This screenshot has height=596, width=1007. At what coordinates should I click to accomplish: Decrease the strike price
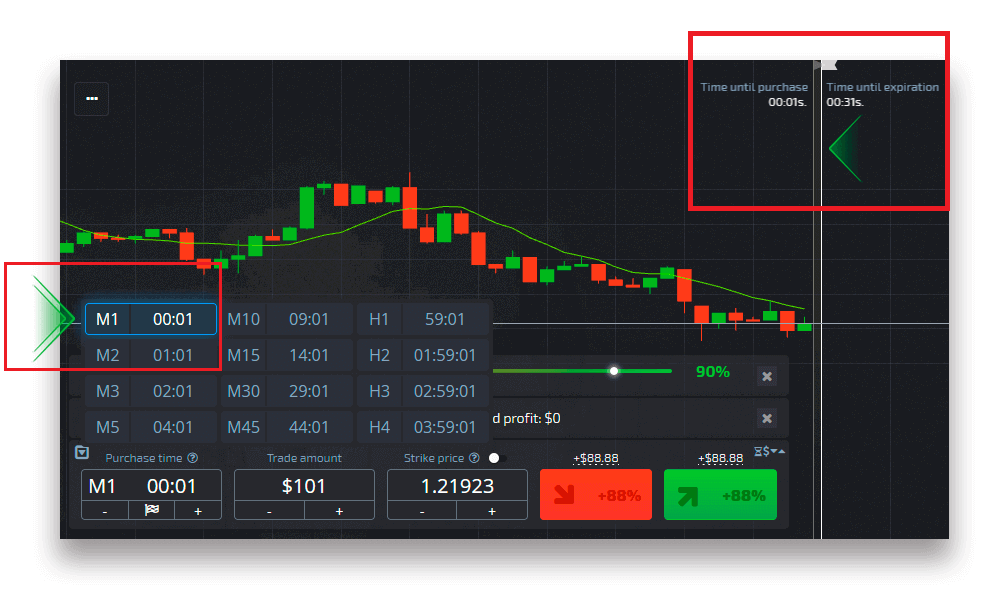click(x=422, y=511)
